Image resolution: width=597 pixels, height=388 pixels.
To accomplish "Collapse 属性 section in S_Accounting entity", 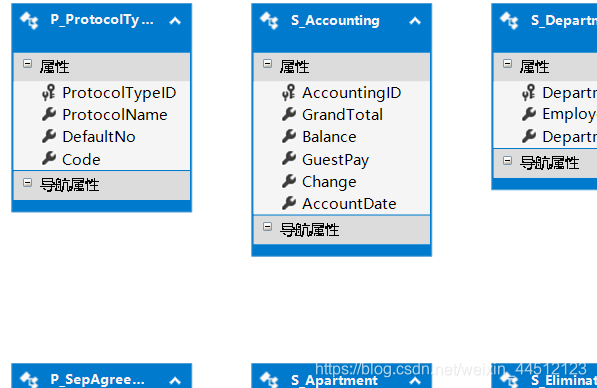I will point(268,64).
